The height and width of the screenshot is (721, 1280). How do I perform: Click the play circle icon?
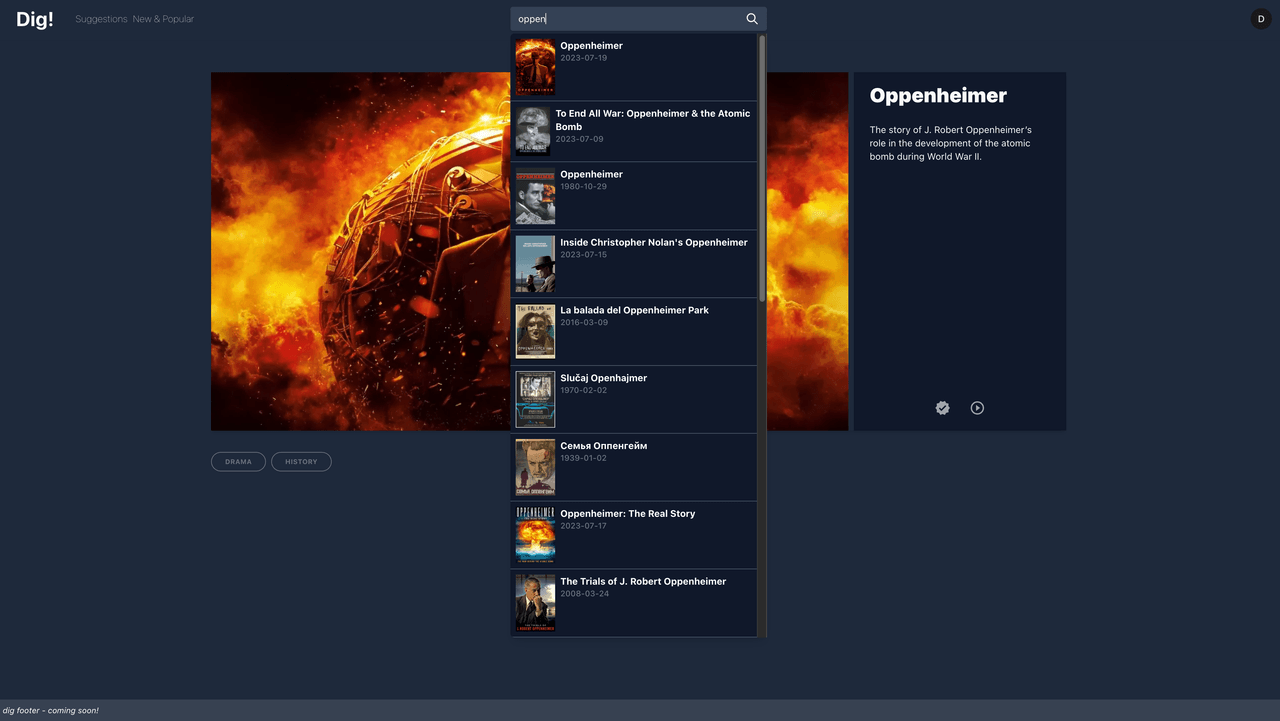tap(977, 408)
